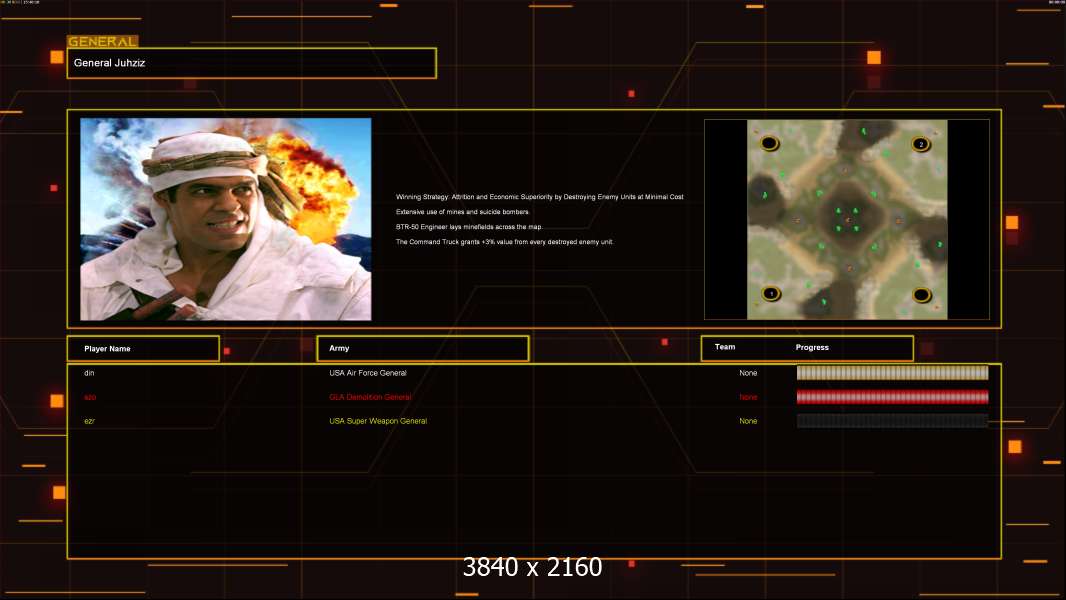Click the BTR-50 Engineer minefields line

click(469, 227)
